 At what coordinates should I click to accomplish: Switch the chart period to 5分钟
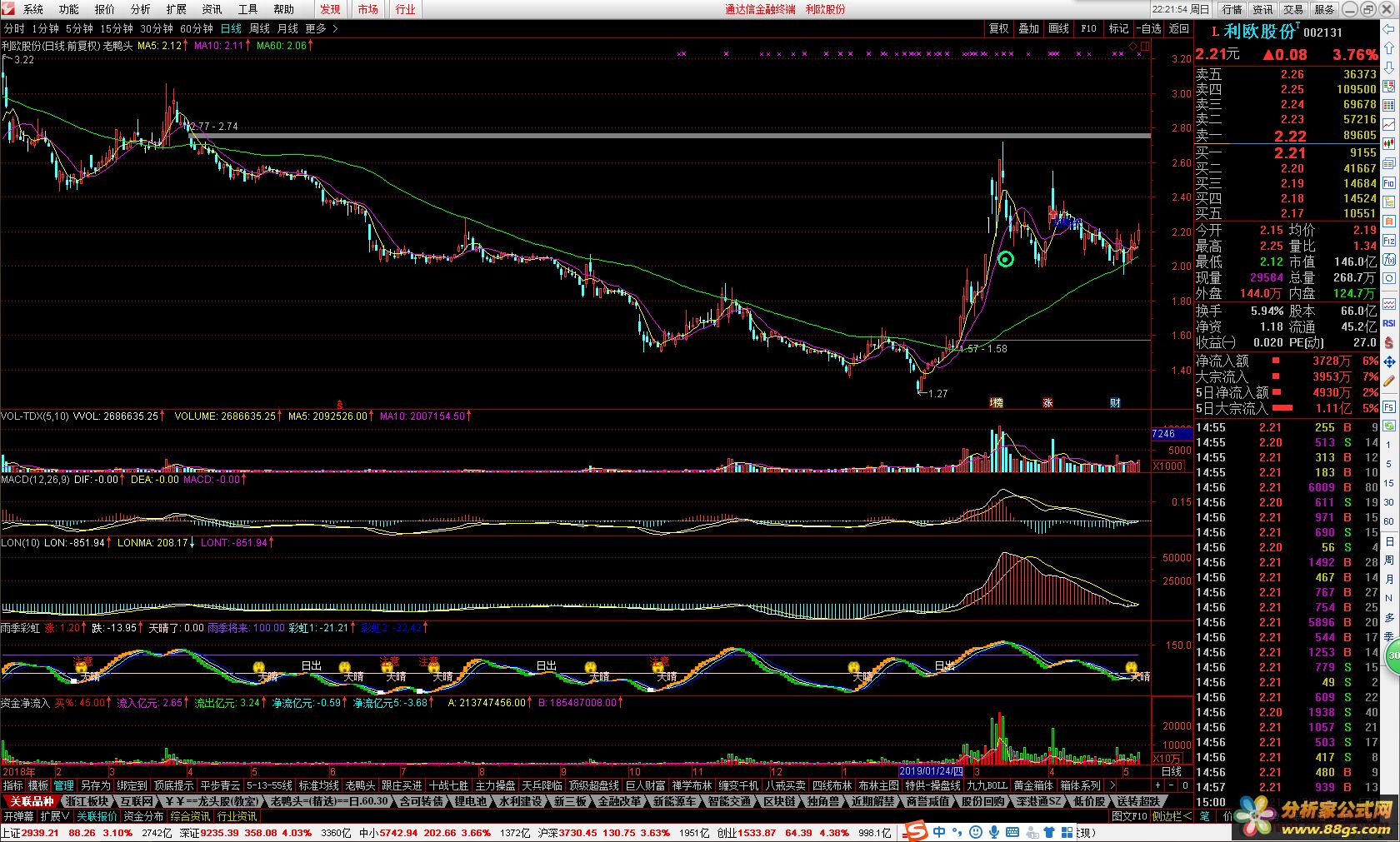(x=80, y=28)
